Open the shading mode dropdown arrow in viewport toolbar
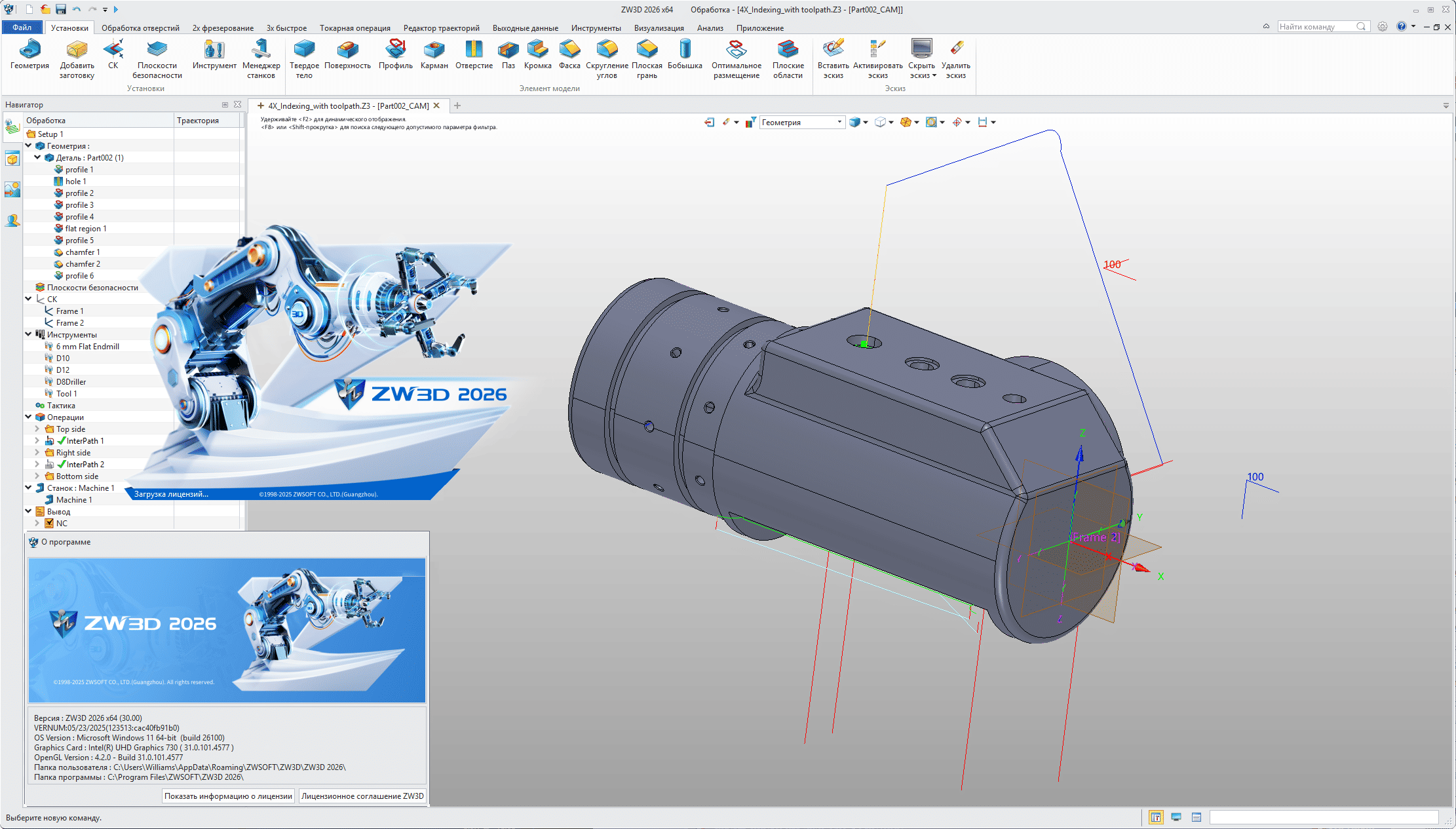 tap(865, 123)
